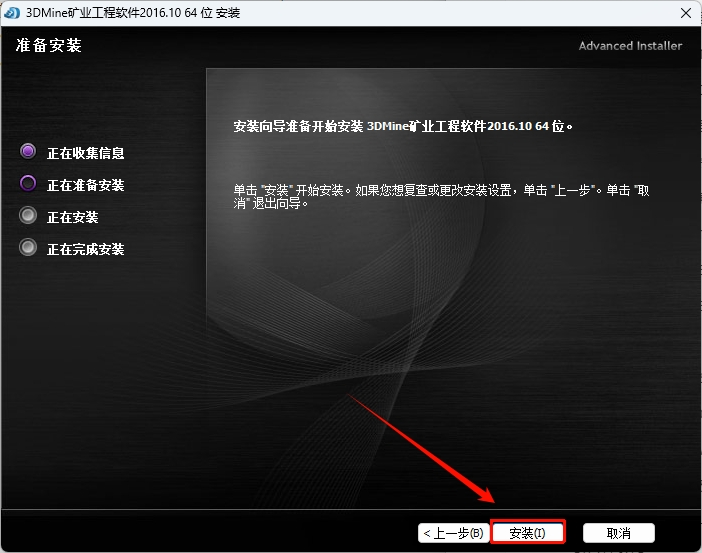This screenshot has height=553, width=702.
Task: Select the 正在完成安装 step label
Action: 86,249
